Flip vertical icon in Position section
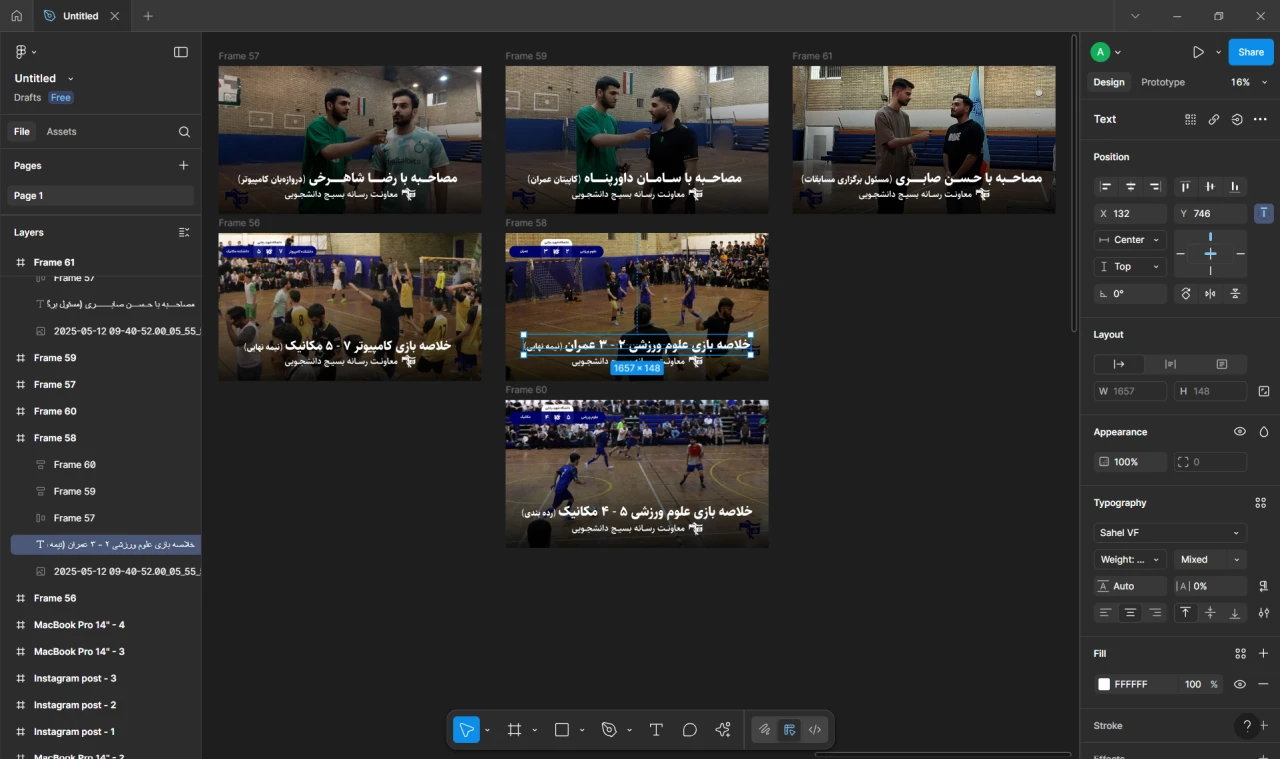 (x=1236, y=294)
